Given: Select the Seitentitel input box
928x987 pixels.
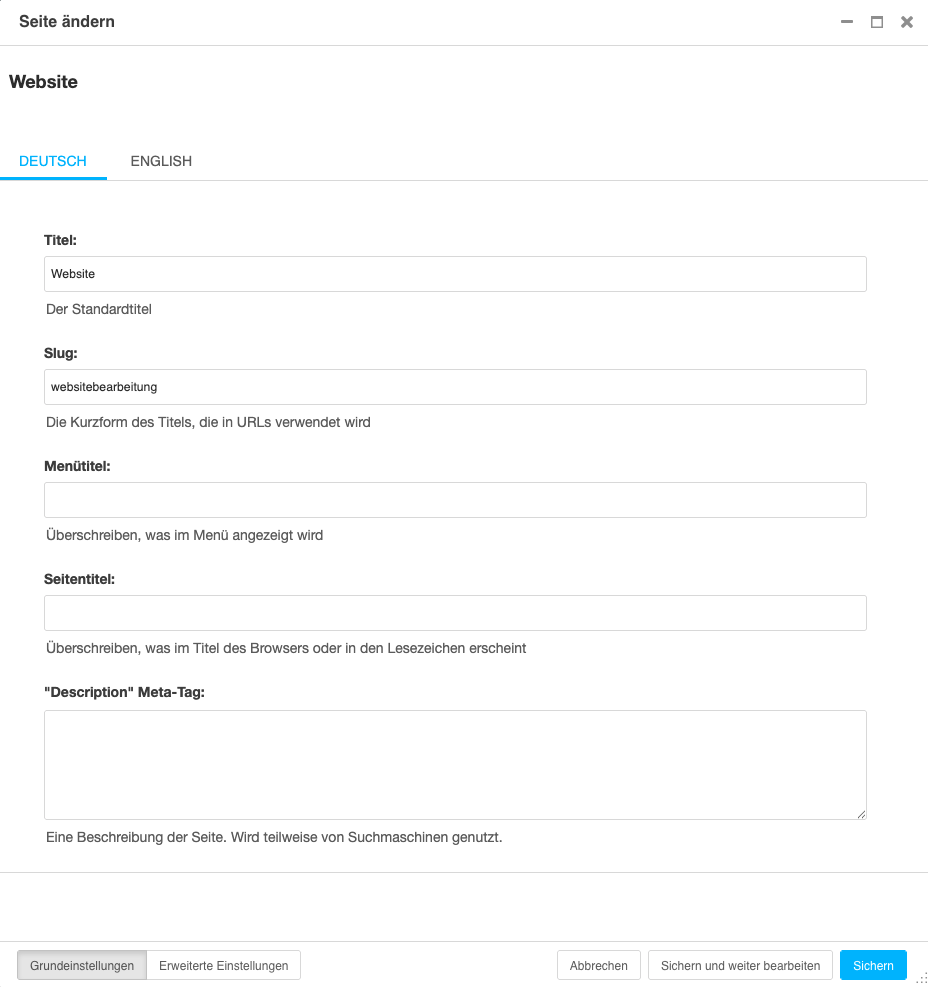Looking at the screenshot, I should coord(455,612).
